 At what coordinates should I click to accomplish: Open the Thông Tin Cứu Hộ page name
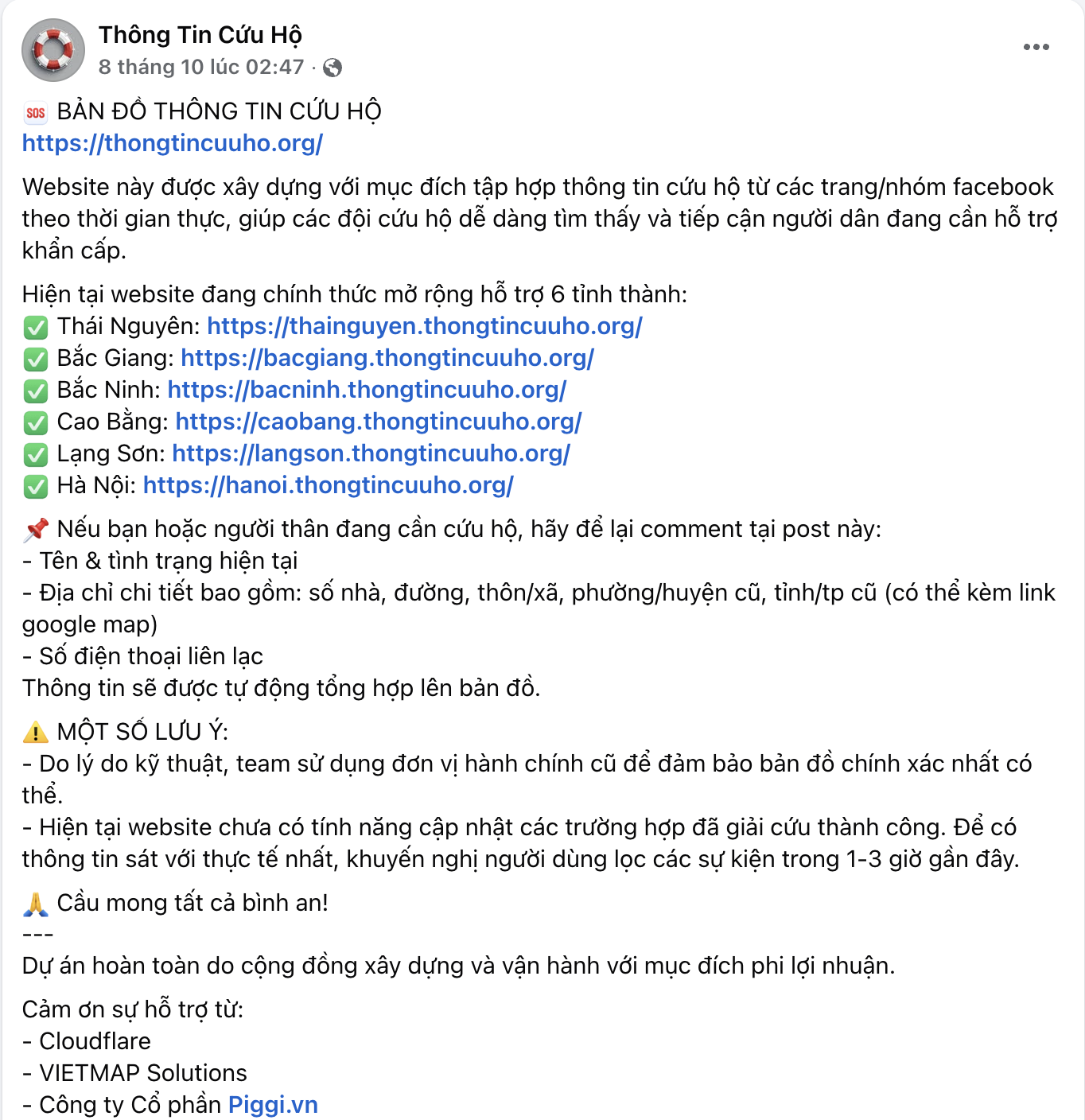[200, 35]
